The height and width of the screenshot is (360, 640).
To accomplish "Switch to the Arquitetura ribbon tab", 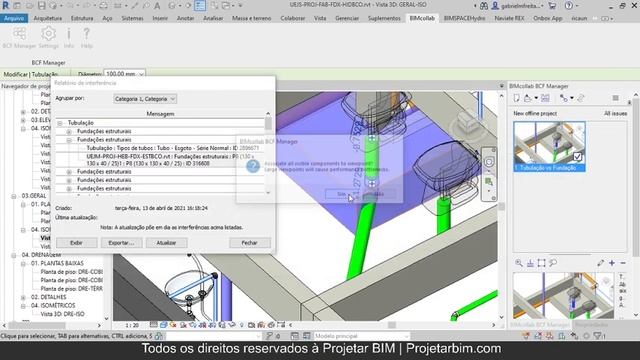I will point(48,18).
